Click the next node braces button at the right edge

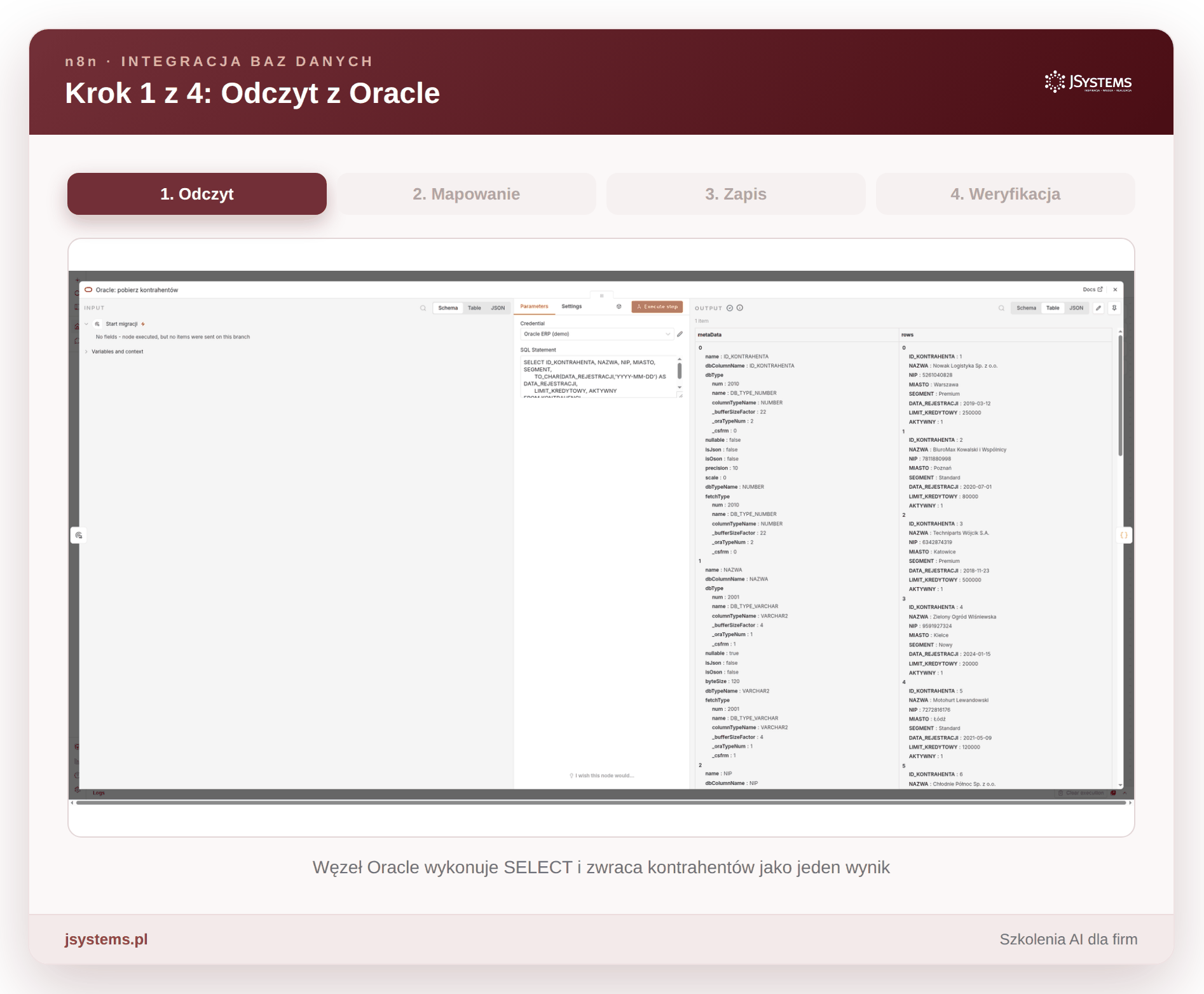1124,535
